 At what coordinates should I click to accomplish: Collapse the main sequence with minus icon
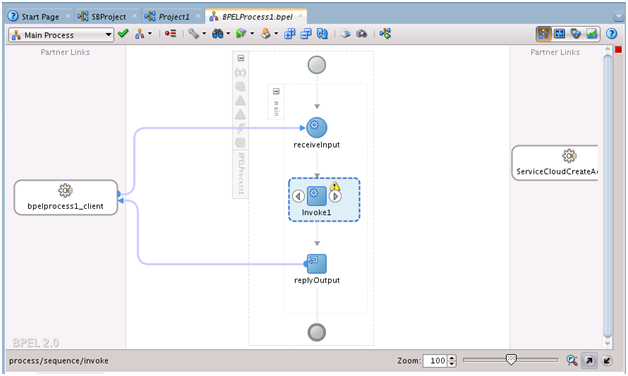276,91
